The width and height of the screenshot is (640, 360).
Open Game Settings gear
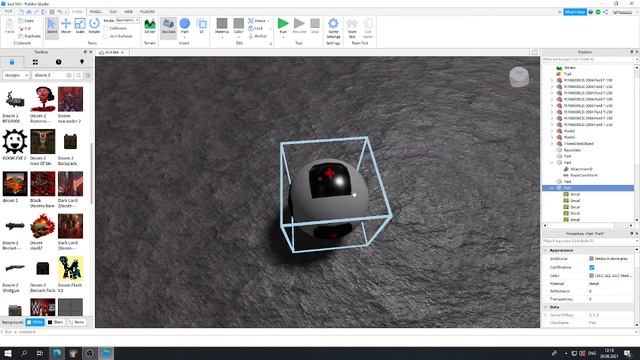pyautogui.click(x=333, y=28)
